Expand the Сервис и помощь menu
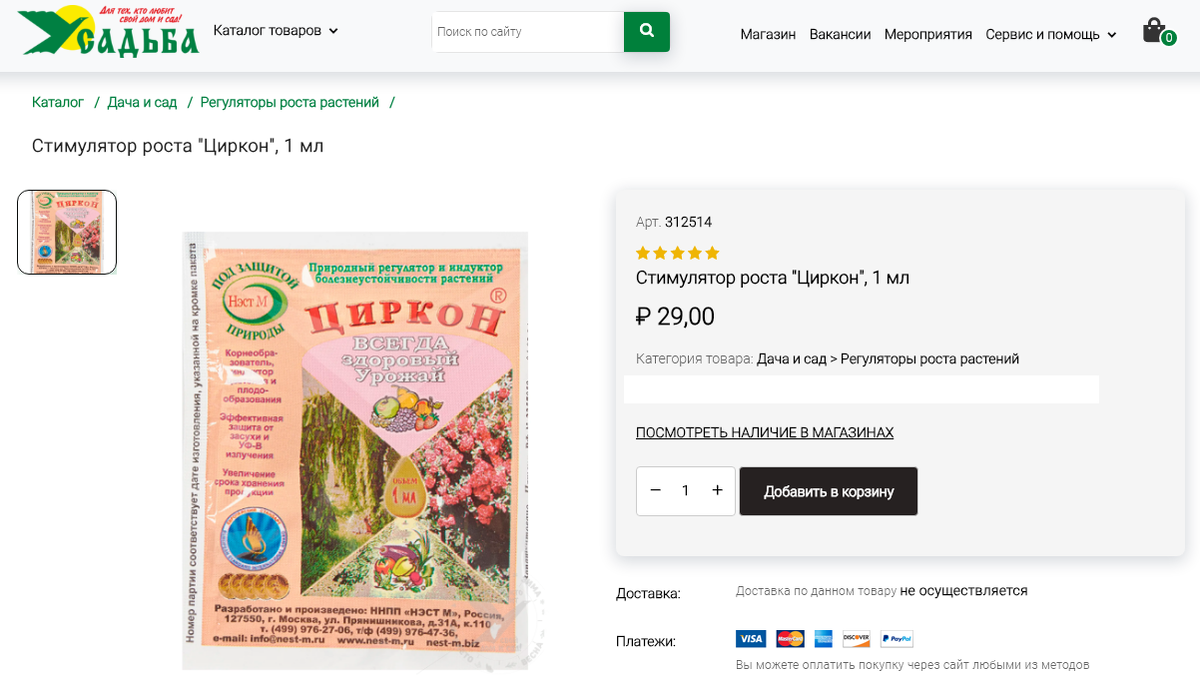Viewport: 1200px width, 683px height. click(1050, 34)
